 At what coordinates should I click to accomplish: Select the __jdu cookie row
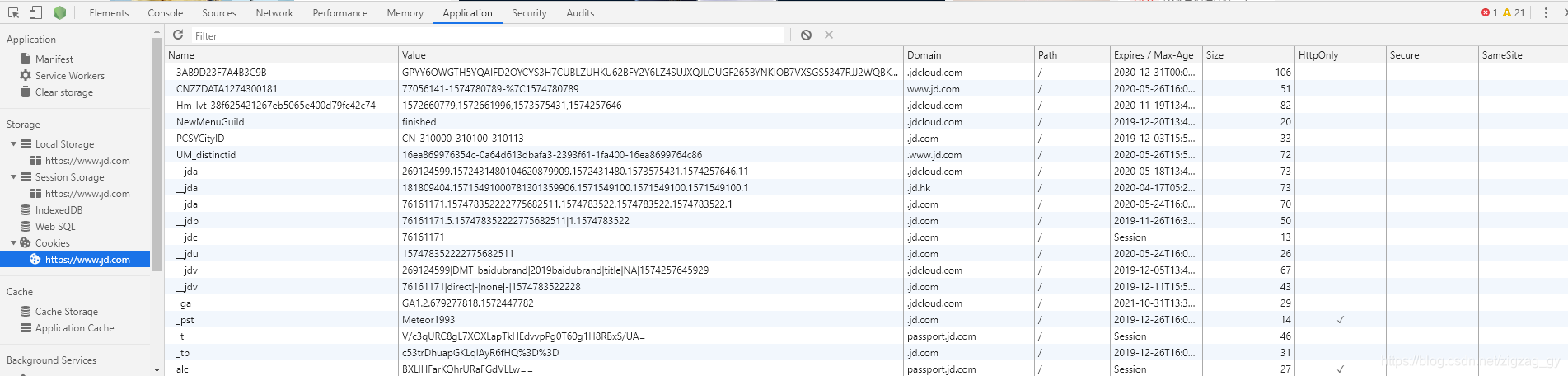866,254
